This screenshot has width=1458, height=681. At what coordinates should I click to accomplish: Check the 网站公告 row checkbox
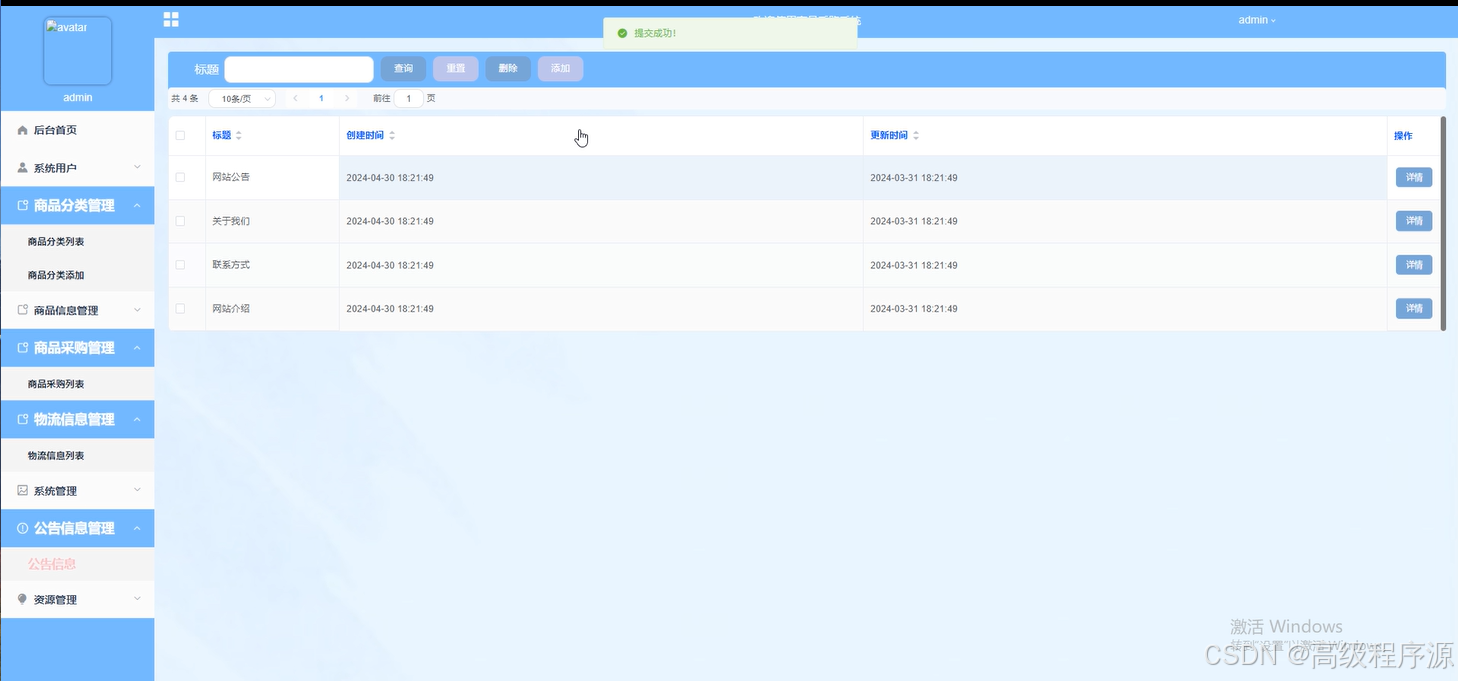(180, 177)
